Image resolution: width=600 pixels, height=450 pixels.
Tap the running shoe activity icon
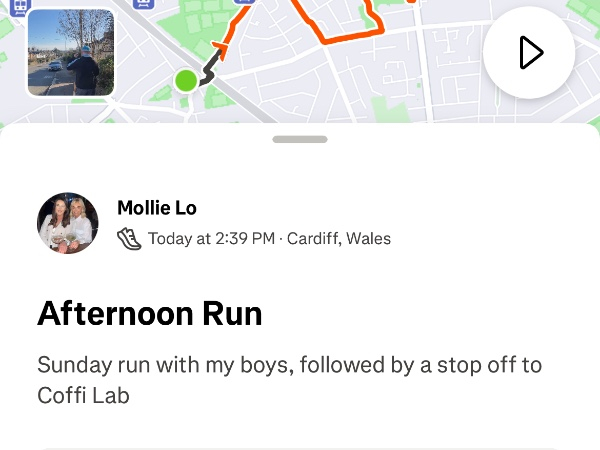coord(129,239)
